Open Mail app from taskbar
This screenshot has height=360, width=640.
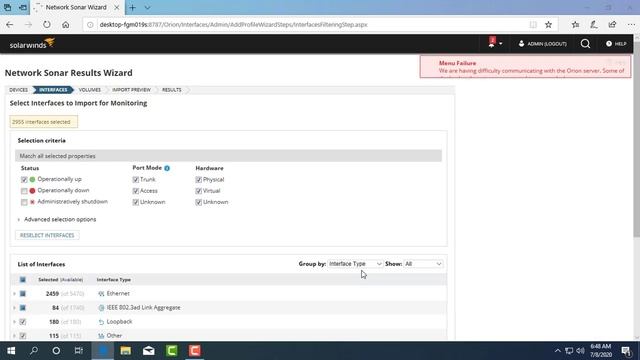click(x=149, y=351)
